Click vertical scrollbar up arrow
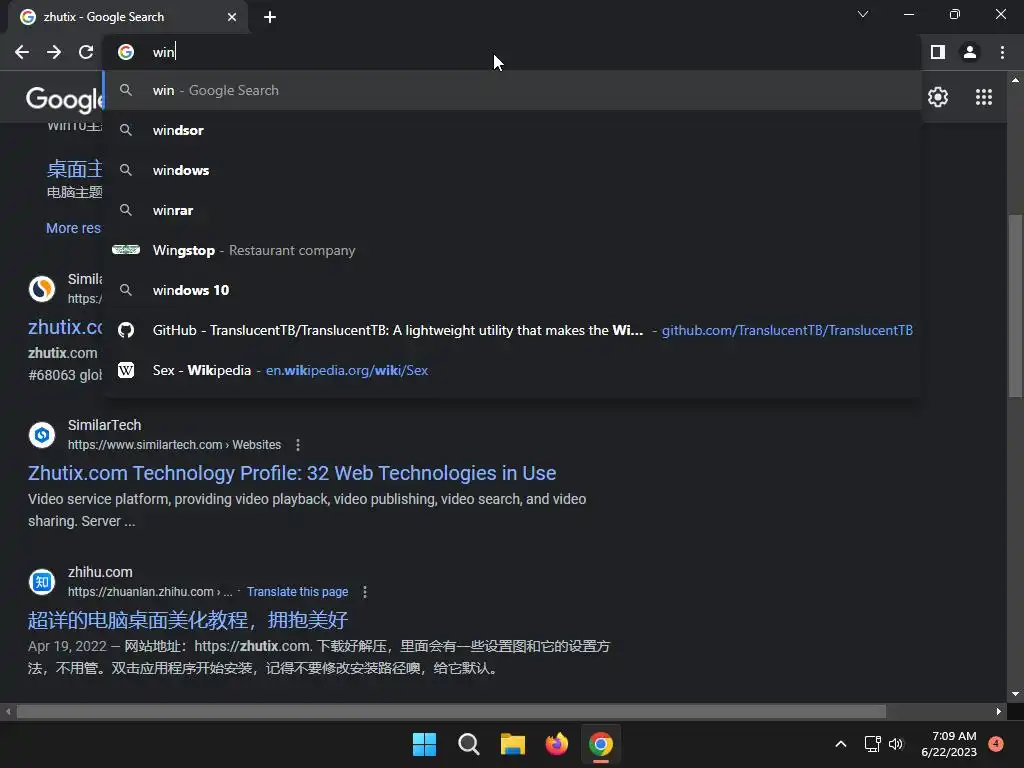 pyautogui.click(x=1015, y=80)
